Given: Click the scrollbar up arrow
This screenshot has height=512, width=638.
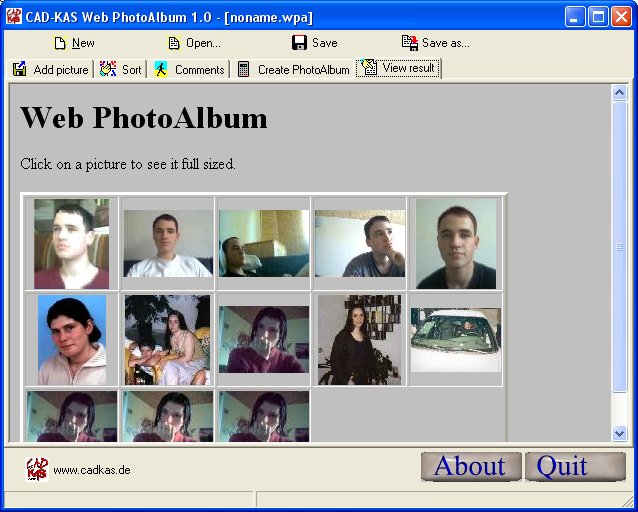Looking at the screenshot, I should point(619,93).
